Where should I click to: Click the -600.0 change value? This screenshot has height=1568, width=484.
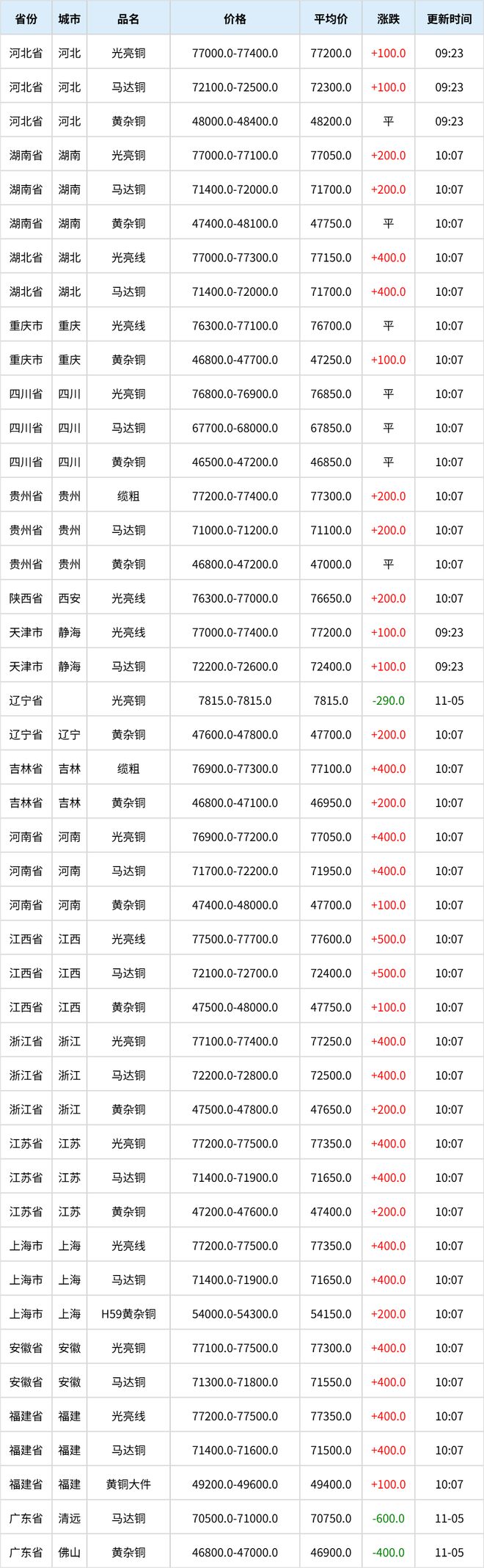pyautogui.click(x=388, y=1518)
